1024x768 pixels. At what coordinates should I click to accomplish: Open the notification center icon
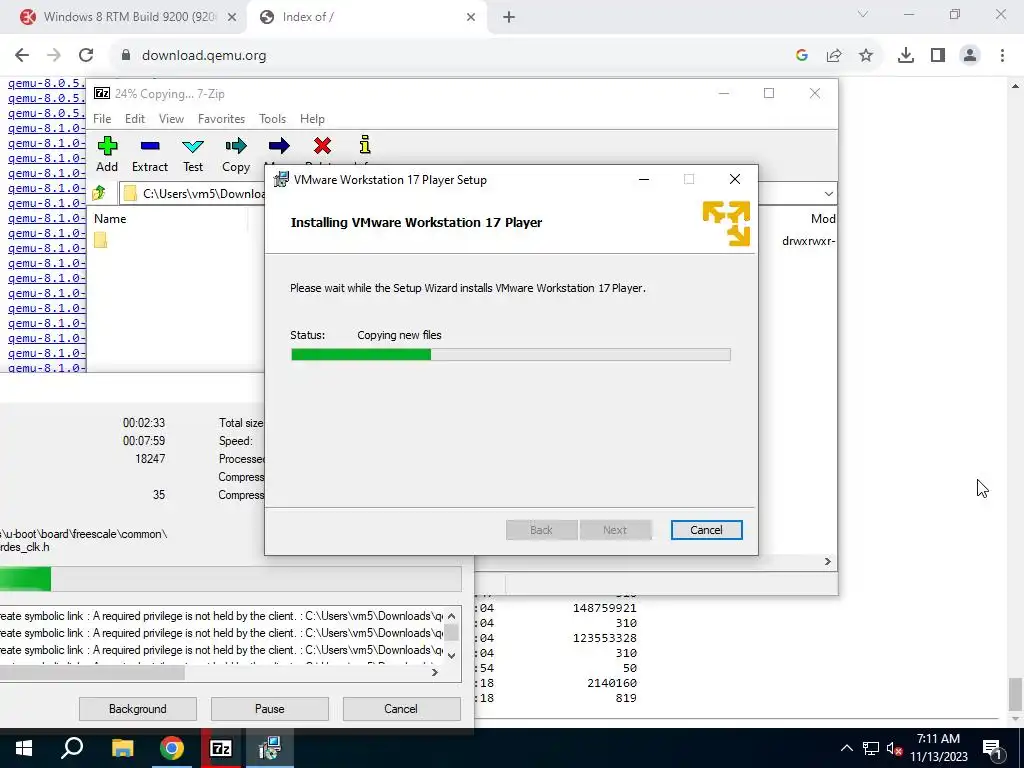(x=992, y=748)
